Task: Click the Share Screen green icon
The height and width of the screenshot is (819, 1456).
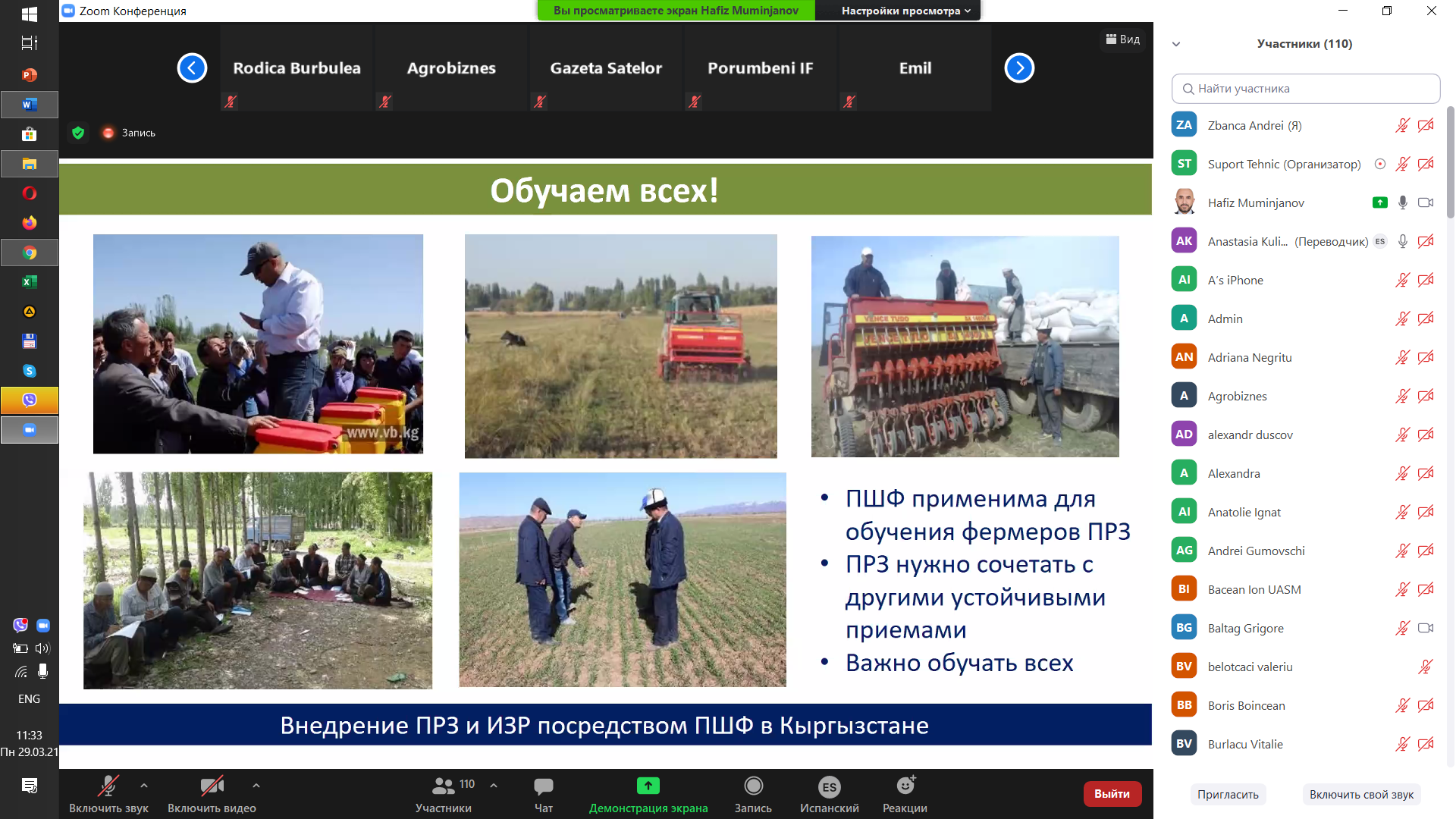Action: click(648, 786)
